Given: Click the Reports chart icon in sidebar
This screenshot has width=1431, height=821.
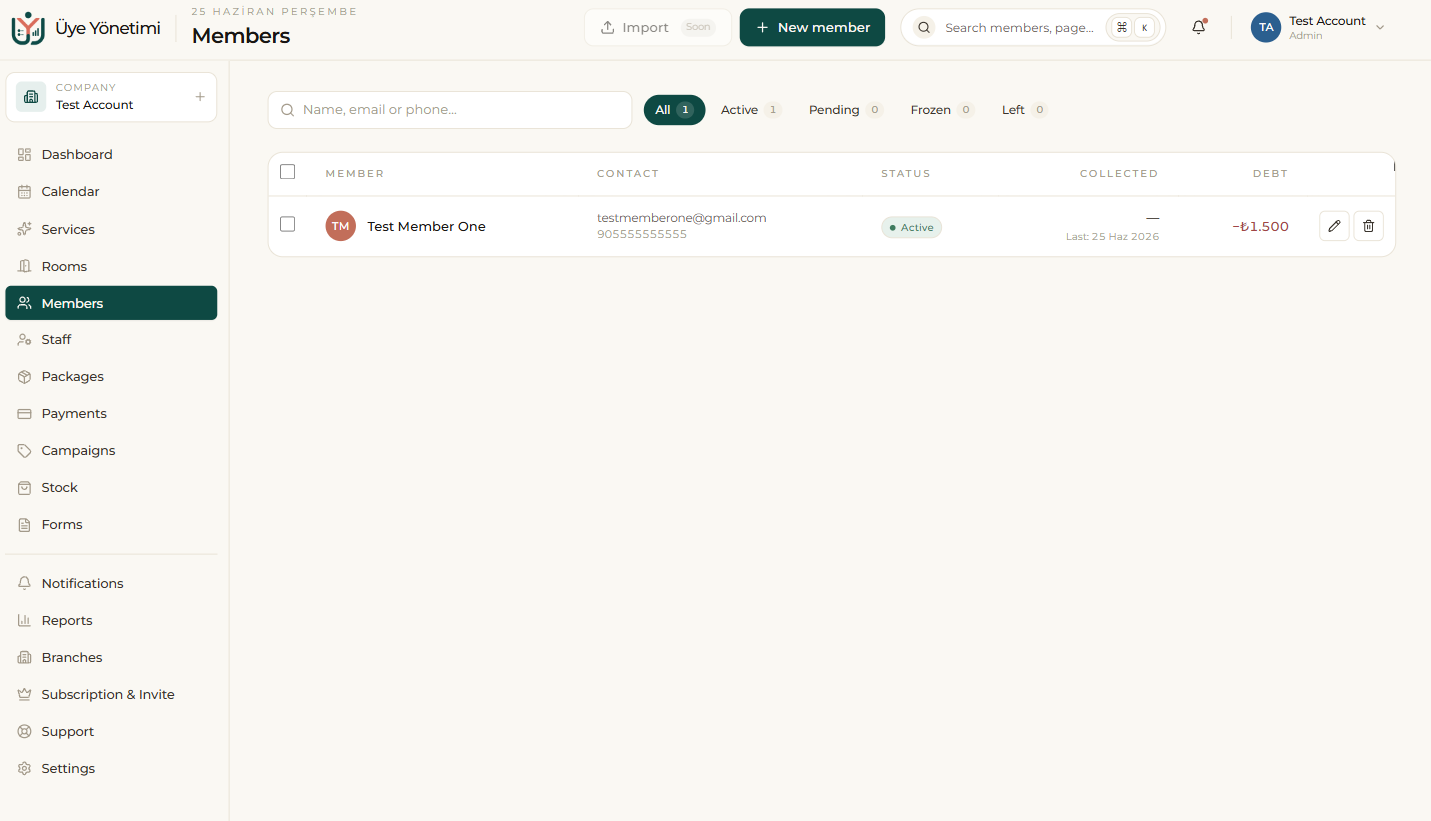Looking at the screenshot, I should (x=25, y=621).
